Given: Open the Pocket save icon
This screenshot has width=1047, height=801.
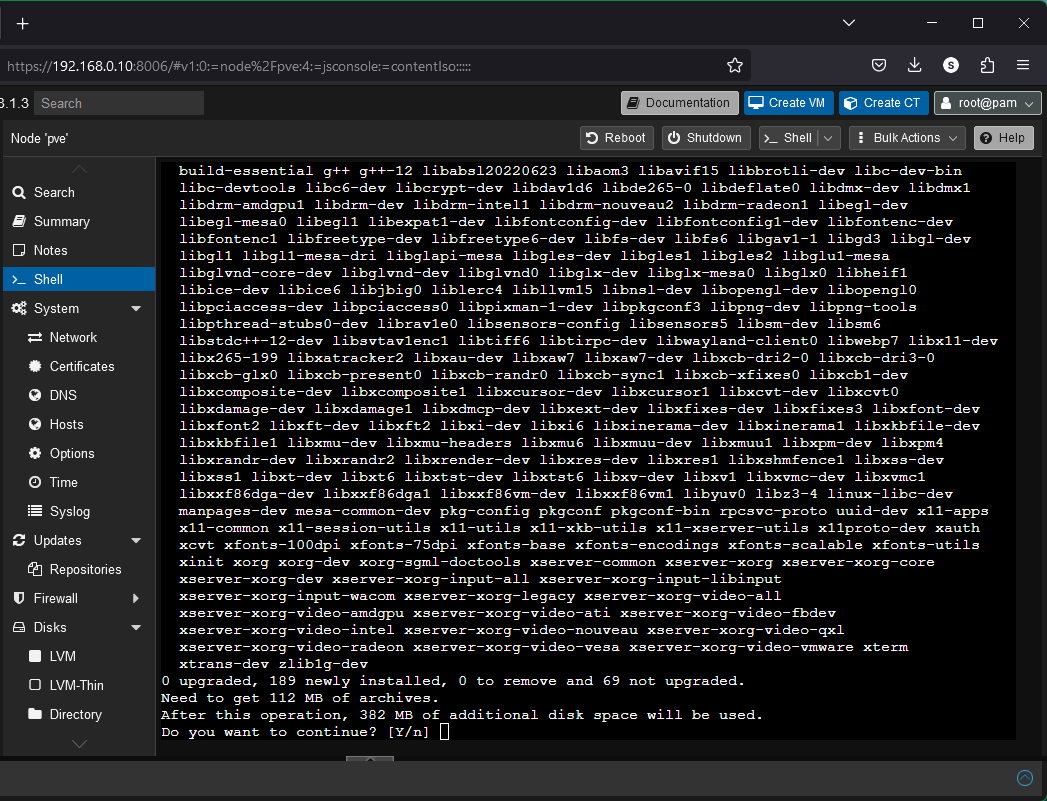Looking at the screenshot, I should coord(879,65).
